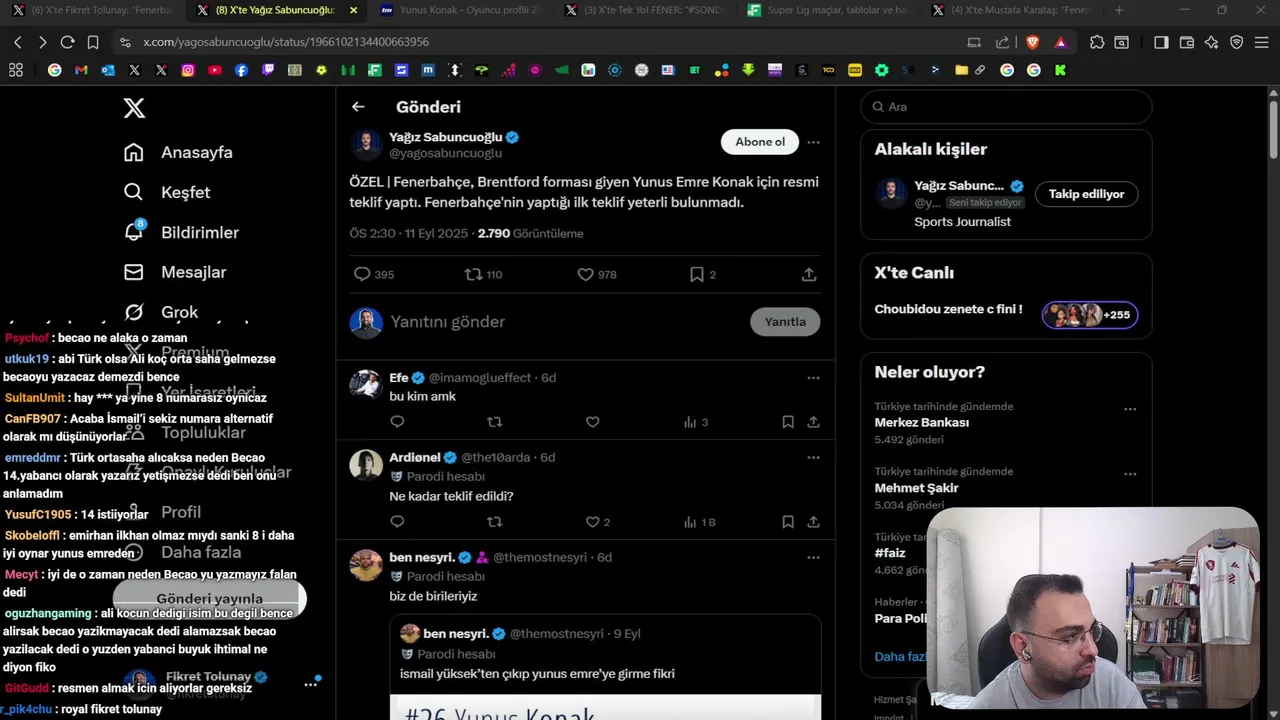The width and height of the screenshot is (1280, 720).
Task: Open browser extensions puzzle icon
Action: [x=1097, y=42]
